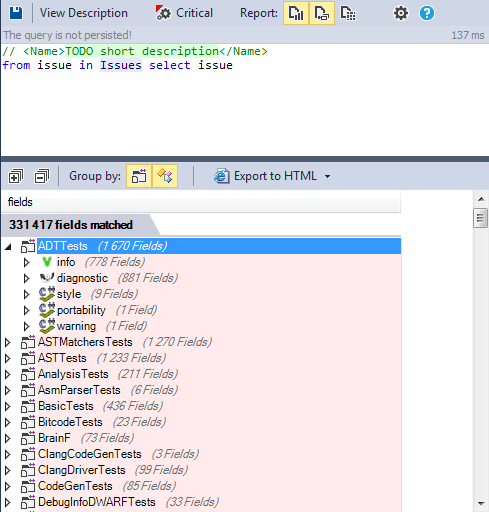The height and width of the screenshot is (512, 489).
Task: Toggle the first Report option icon
Action: pos(296,13)
